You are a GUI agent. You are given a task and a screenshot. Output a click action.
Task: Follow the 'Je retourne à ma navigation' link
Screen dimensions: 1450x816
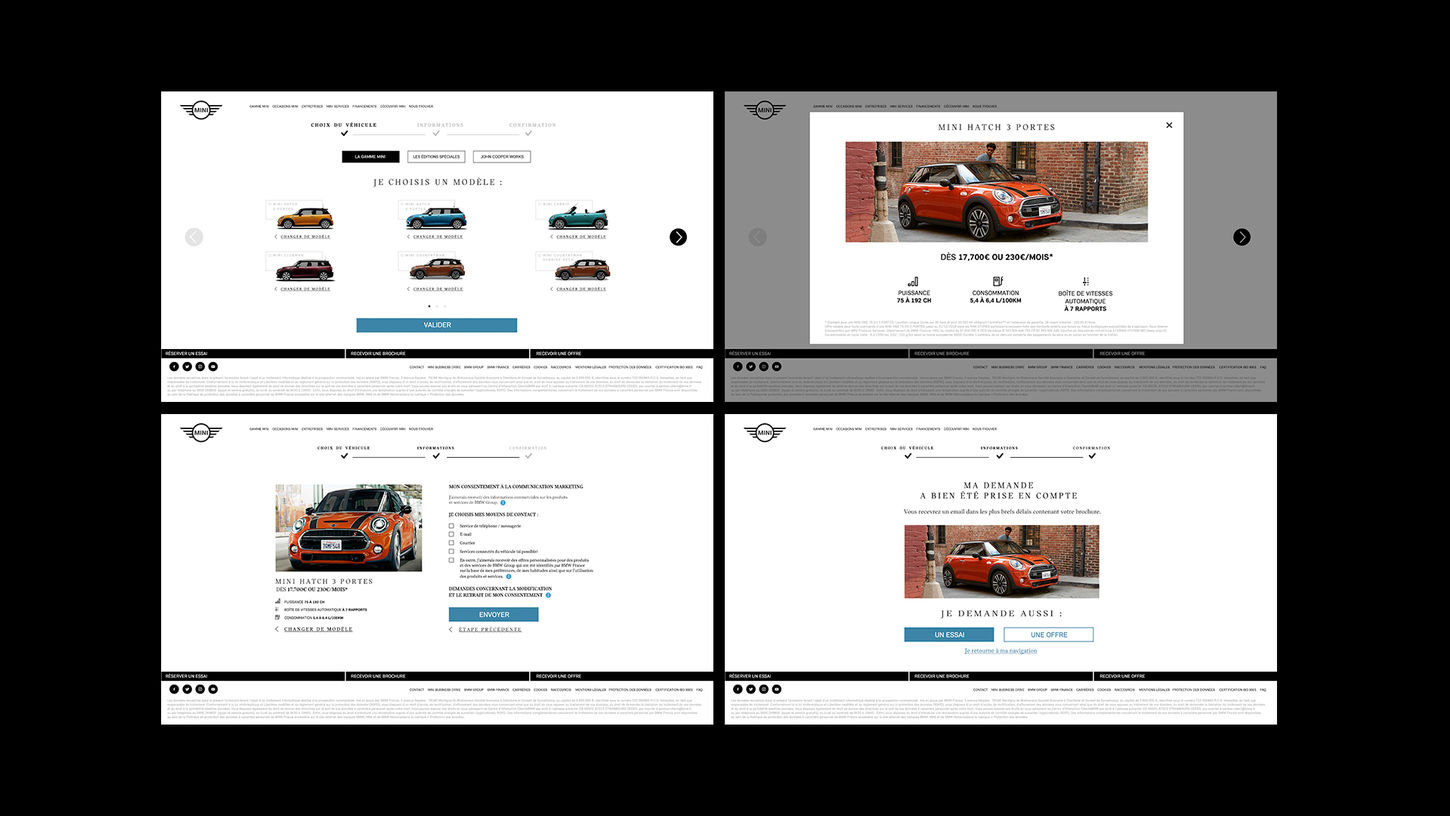[1000, 651]
